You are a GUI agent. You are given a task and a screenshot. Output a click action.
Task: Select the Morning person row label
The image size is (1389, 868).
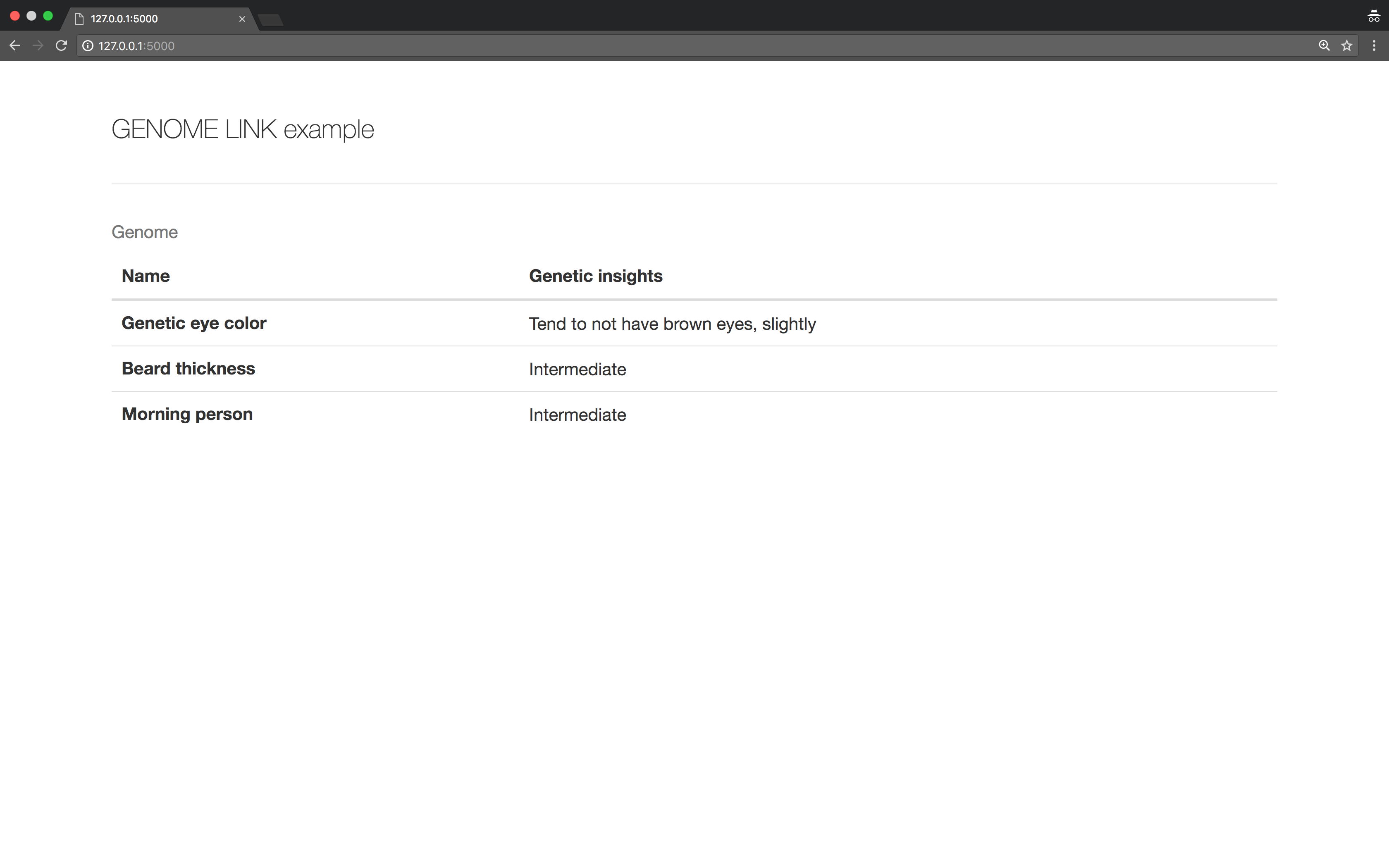tap(187, 414)
